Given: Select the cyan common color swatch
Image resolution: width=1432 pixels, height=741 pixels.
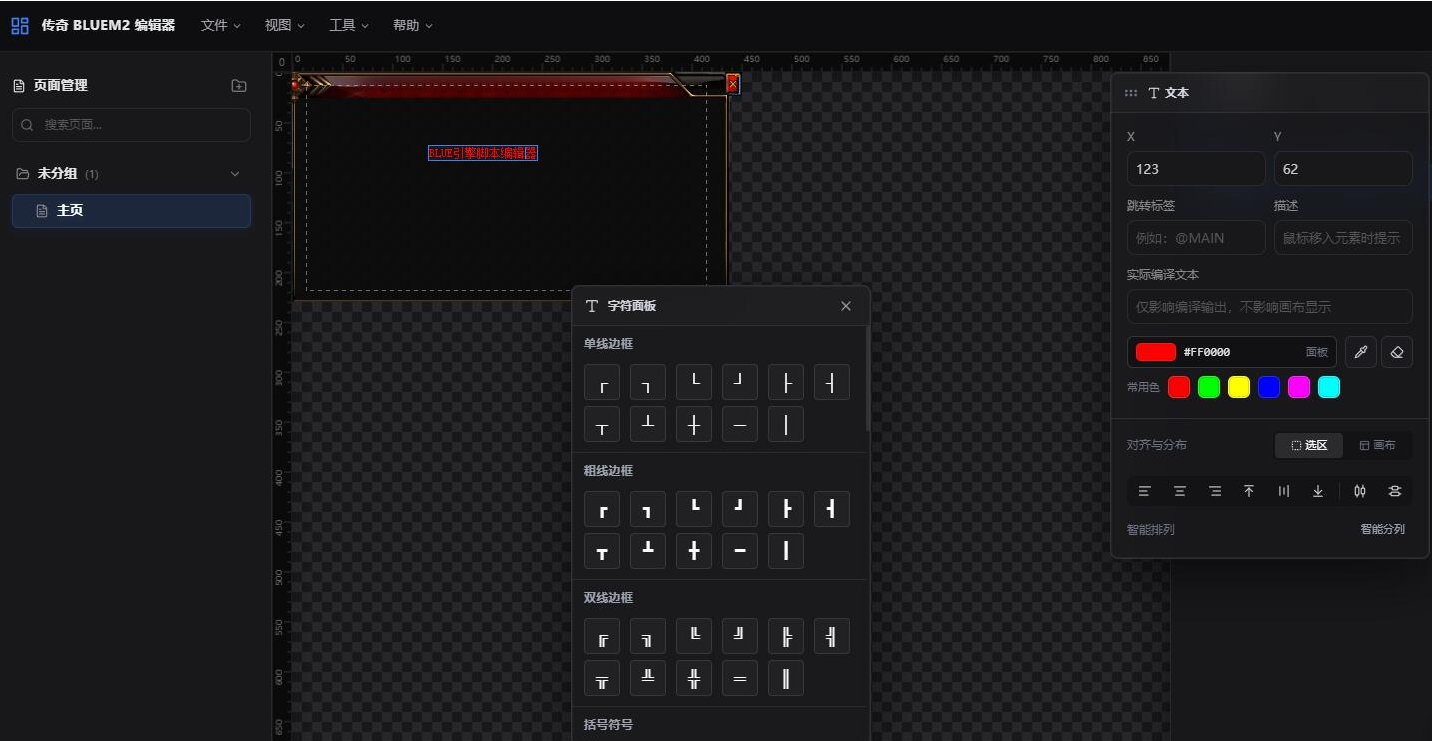Looking at the screenshot, I should (x=1329, y=387).
